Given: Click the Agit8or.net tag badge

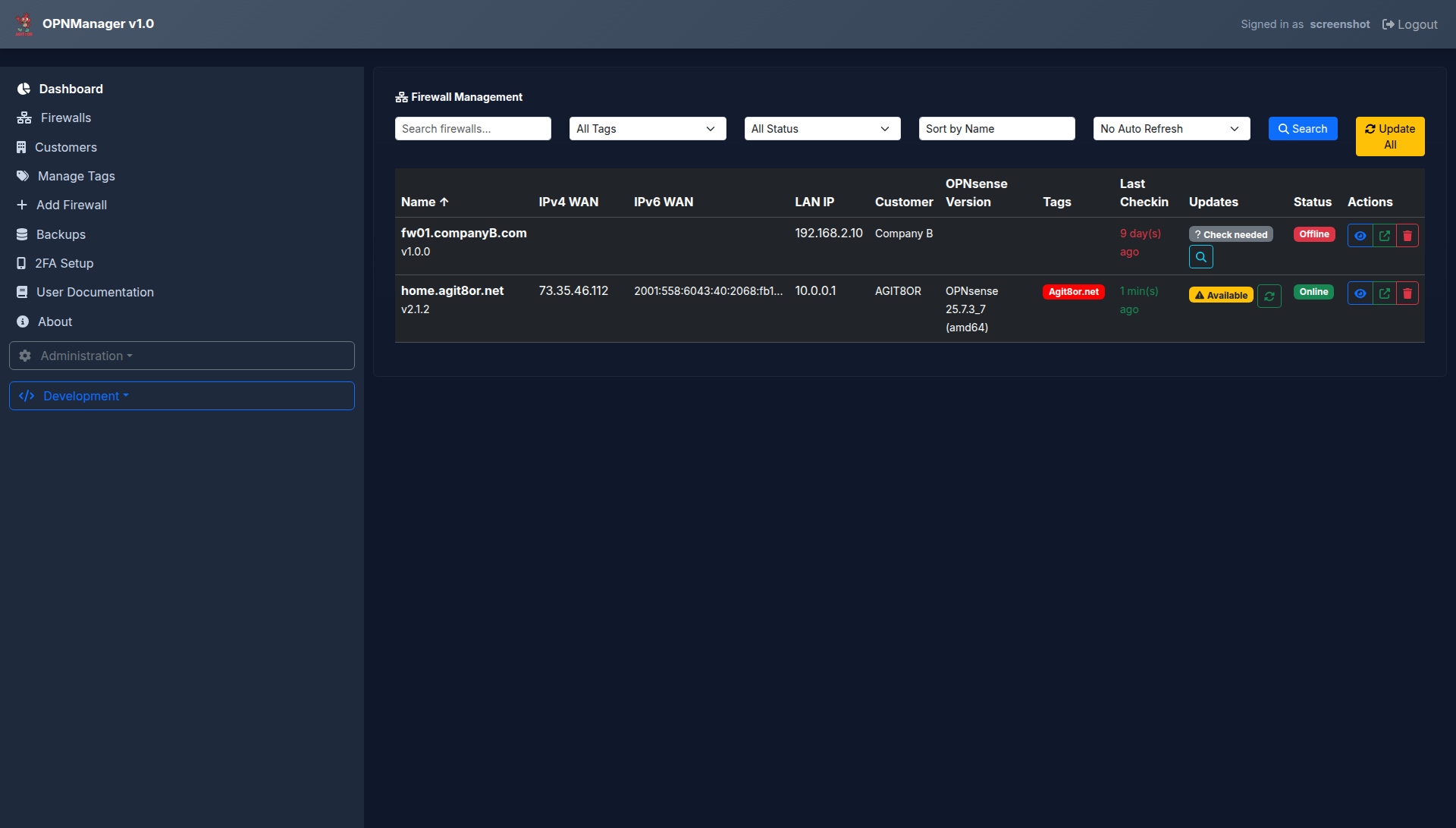Looking at the screenshot, I should click(1073, 292).
